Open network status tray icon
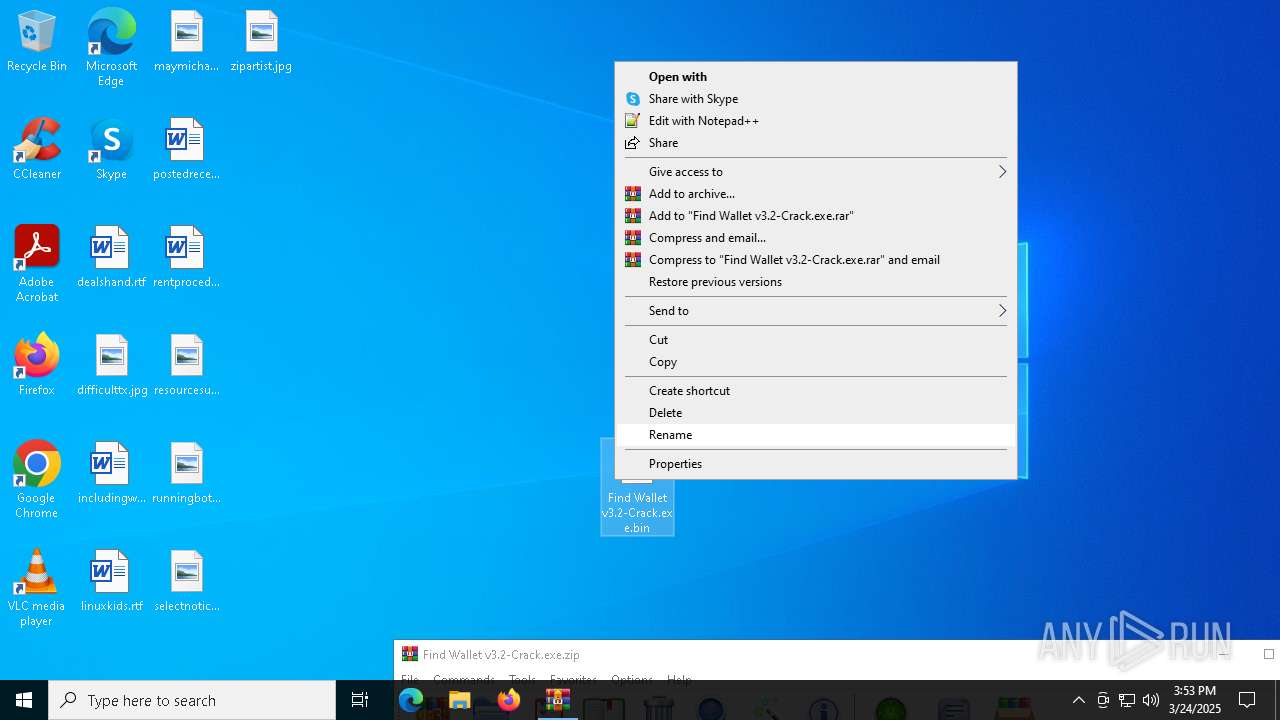This screenshot has width=1280, height=720. [1126, 700]
